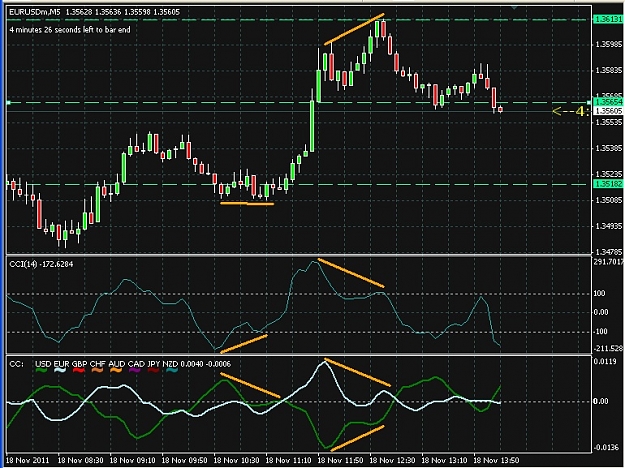Click the CHF legend label
The image size is (625, 468).
tap(98, 364)
